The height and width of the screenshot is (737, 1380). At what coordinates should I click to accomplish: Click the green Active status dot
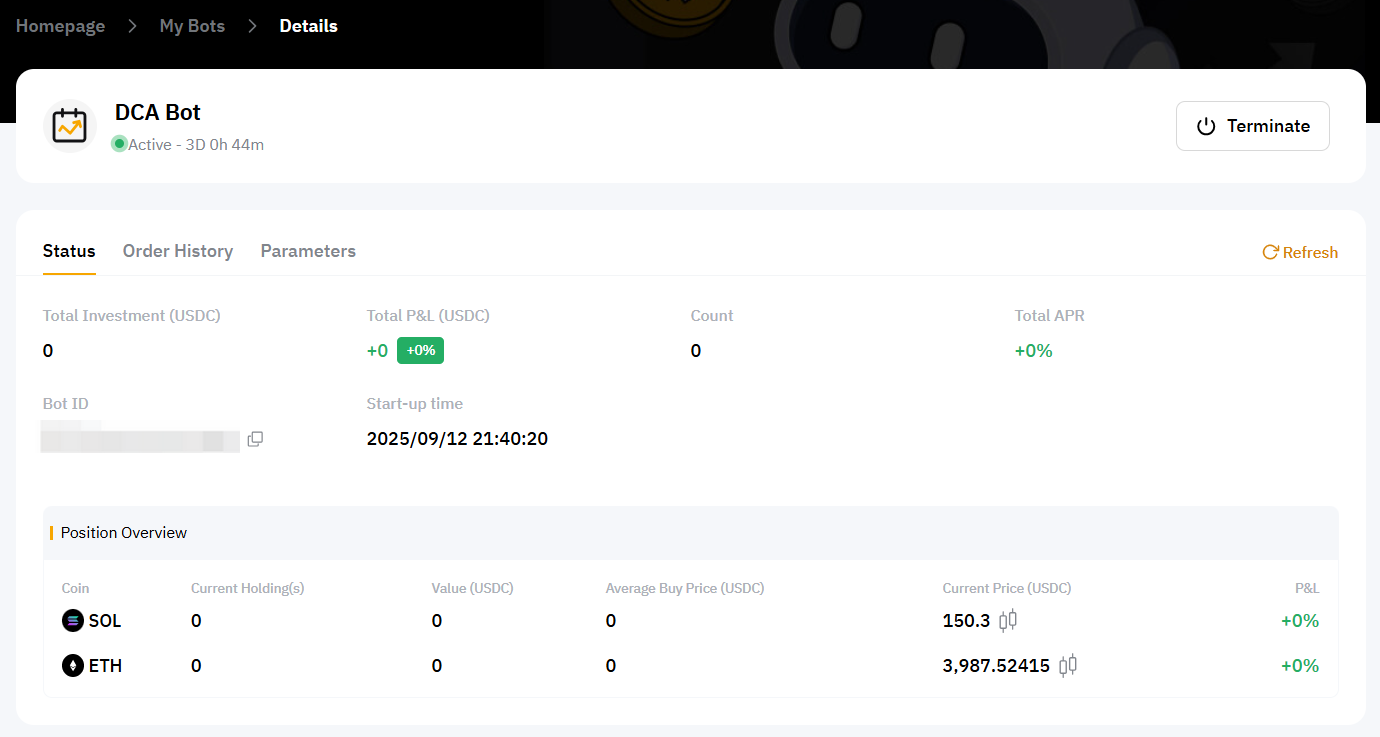point(120,144)
